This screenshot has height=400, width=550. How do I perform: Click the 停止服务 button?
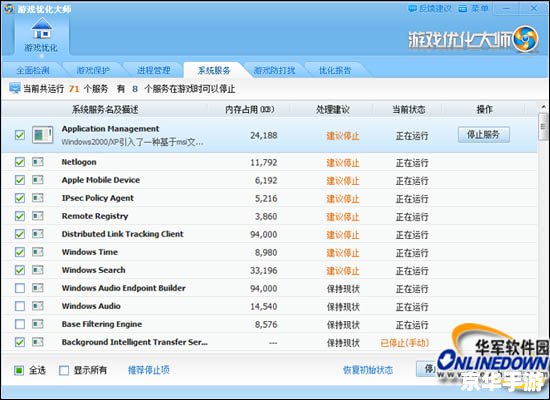point(484,135)
